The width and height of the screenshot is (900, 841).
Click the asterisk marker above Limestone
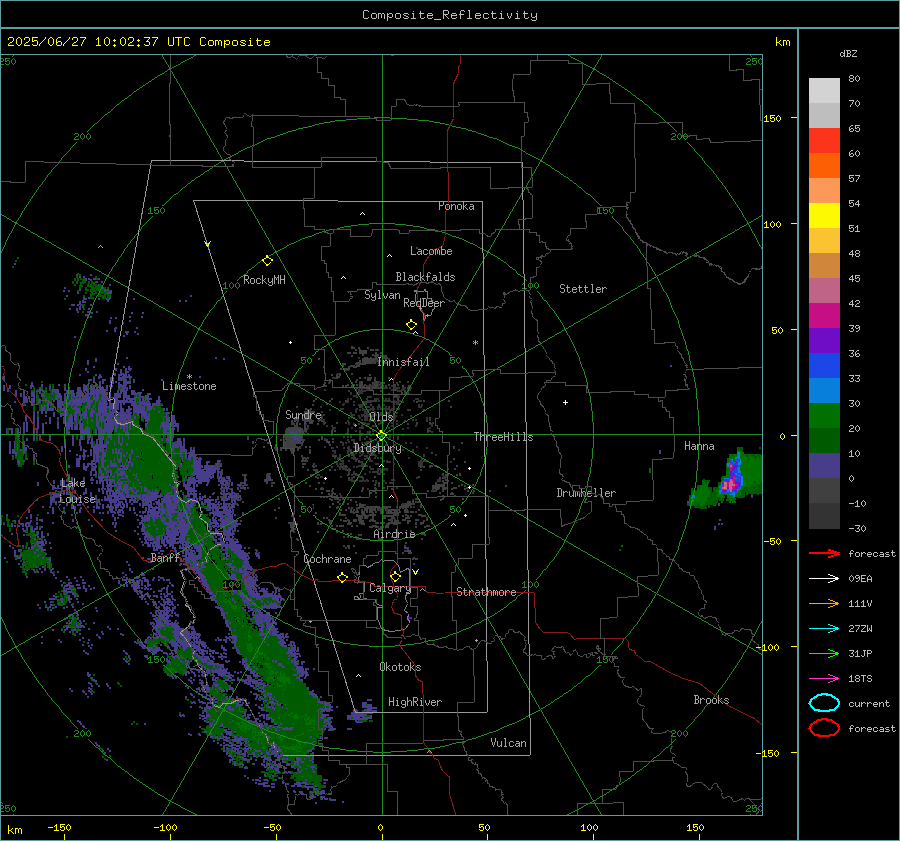[x=189, y=377]
